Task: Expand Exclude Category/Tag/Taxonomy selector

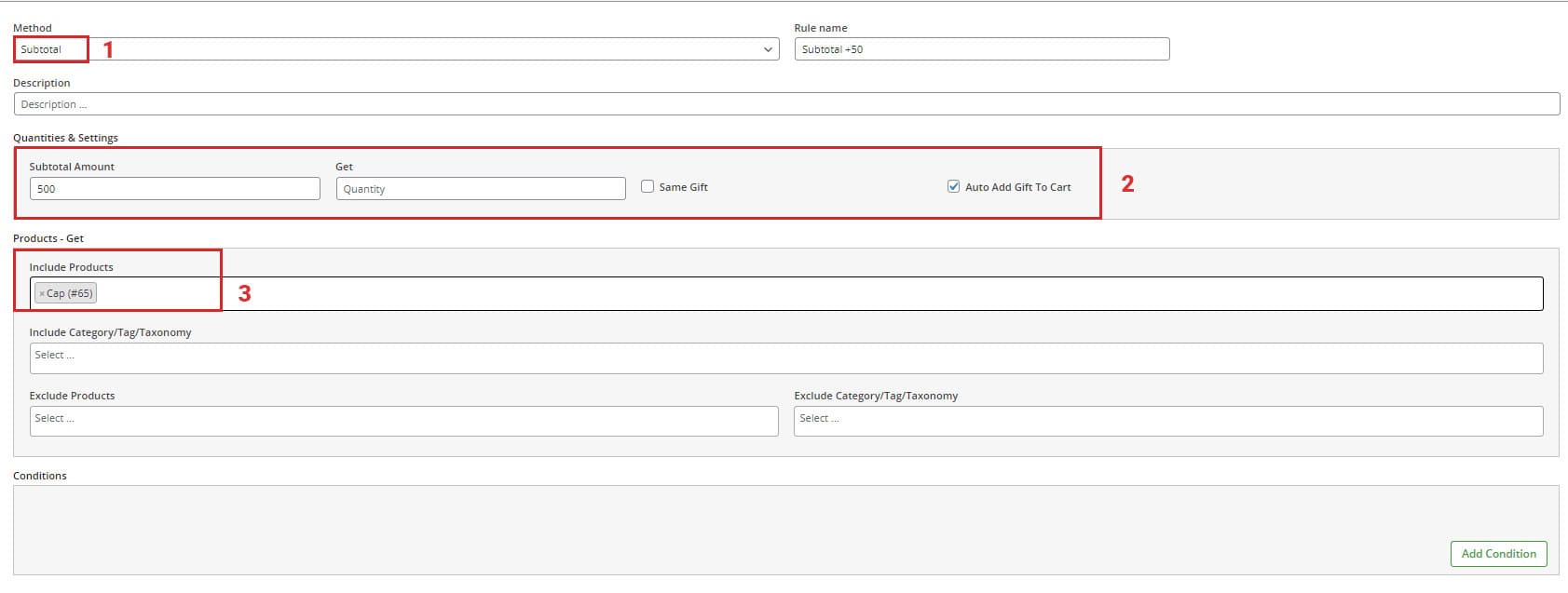Action: [x=1167, y=421]
